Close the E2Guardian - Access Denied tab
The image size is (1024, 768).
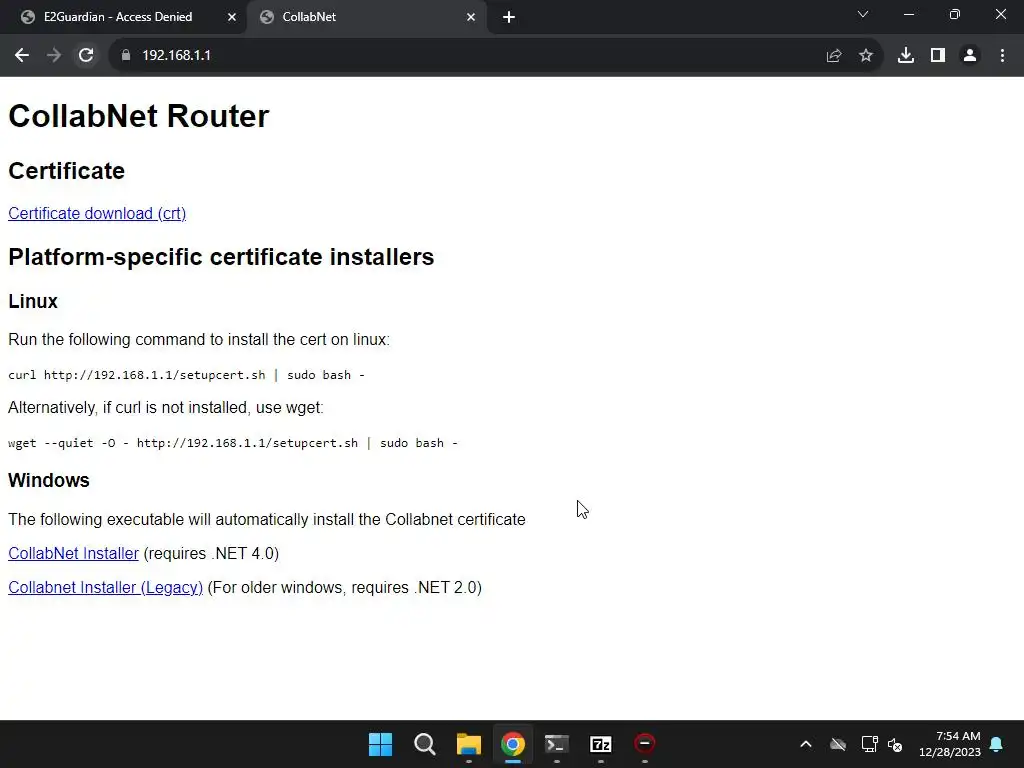(x=232, y=17)
